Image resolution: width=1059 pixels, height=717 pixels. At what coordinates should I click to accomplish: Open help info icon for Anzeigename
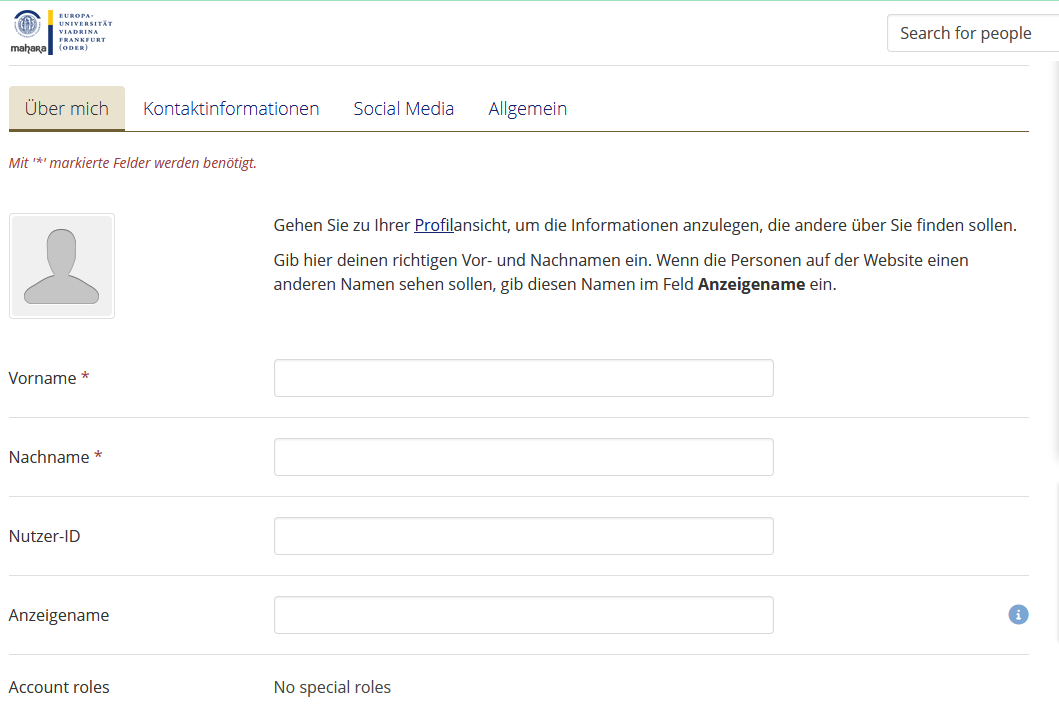(x=1018, y=614)
